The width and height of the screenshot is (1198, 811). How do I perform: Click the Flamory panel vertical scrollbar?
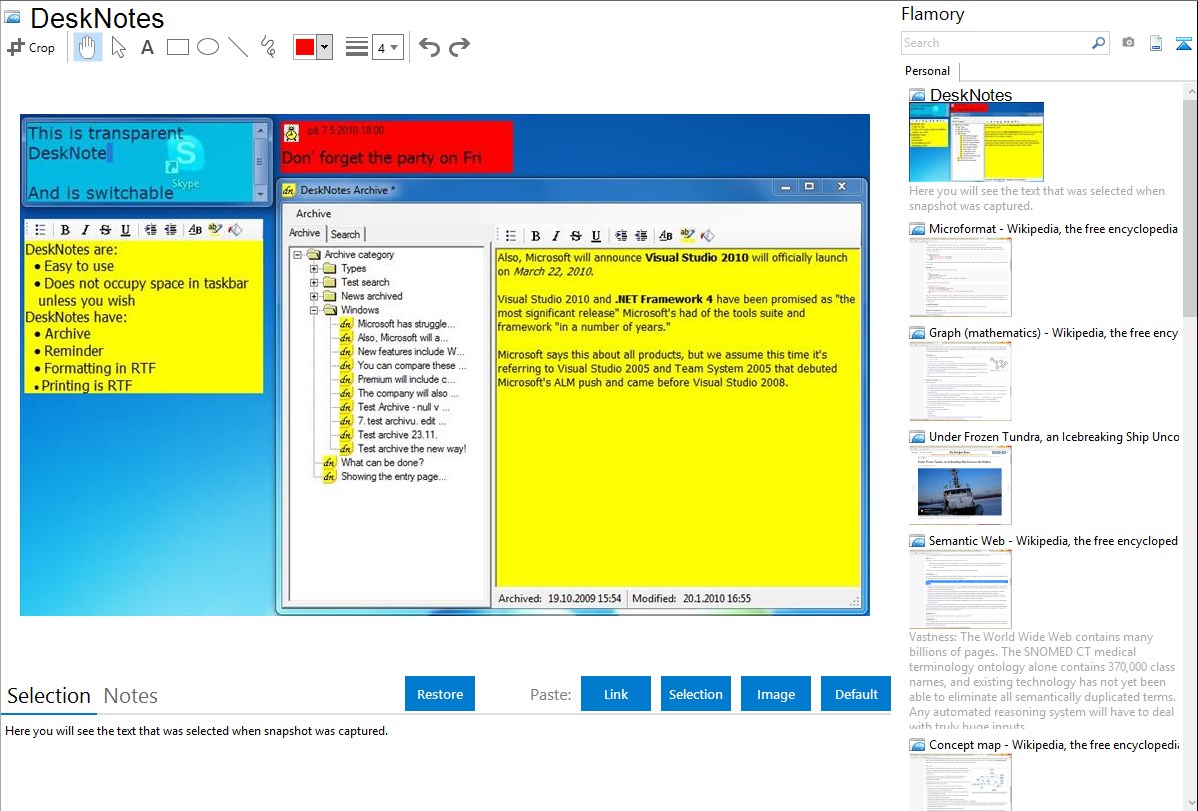click(x=1190, y=206)
